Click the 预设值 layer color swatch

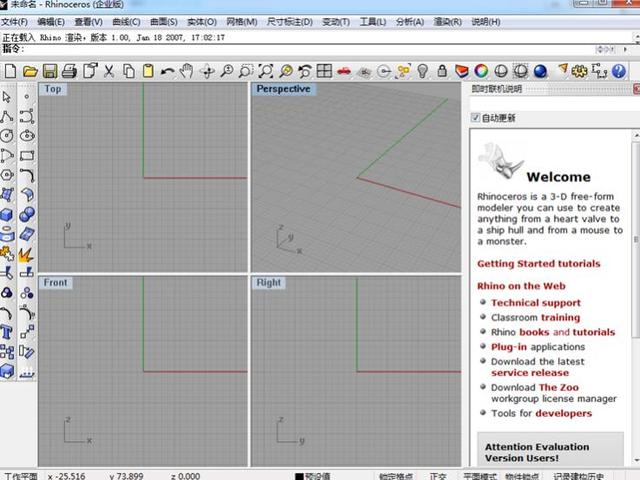coord(299,476)
